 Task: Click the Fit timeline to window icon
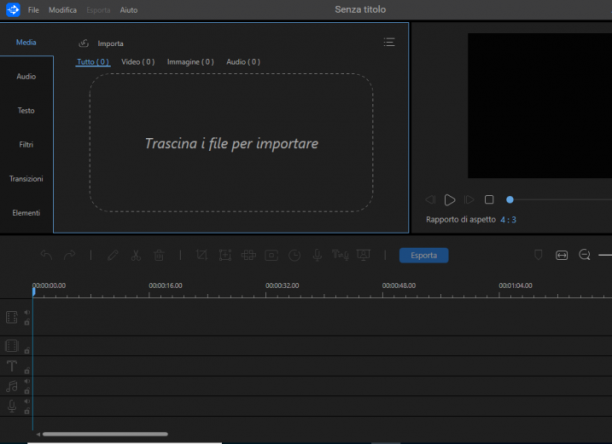coord(561,256)
